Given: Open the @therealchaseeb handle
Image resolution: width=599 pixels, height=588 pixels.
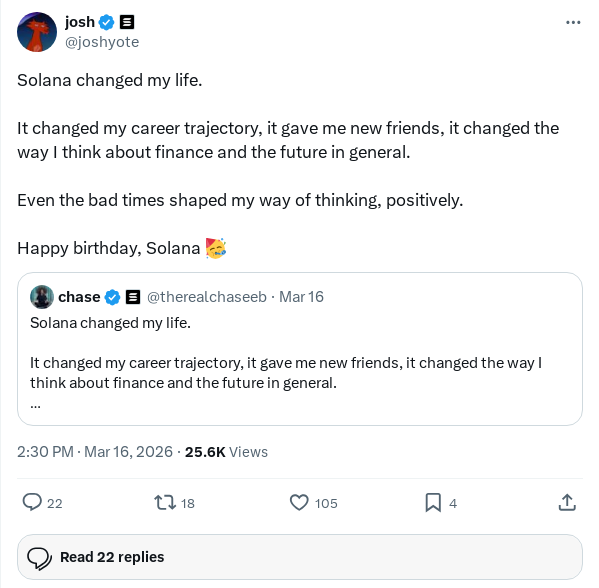Looking at the screenshot, I should click(207, 297).
